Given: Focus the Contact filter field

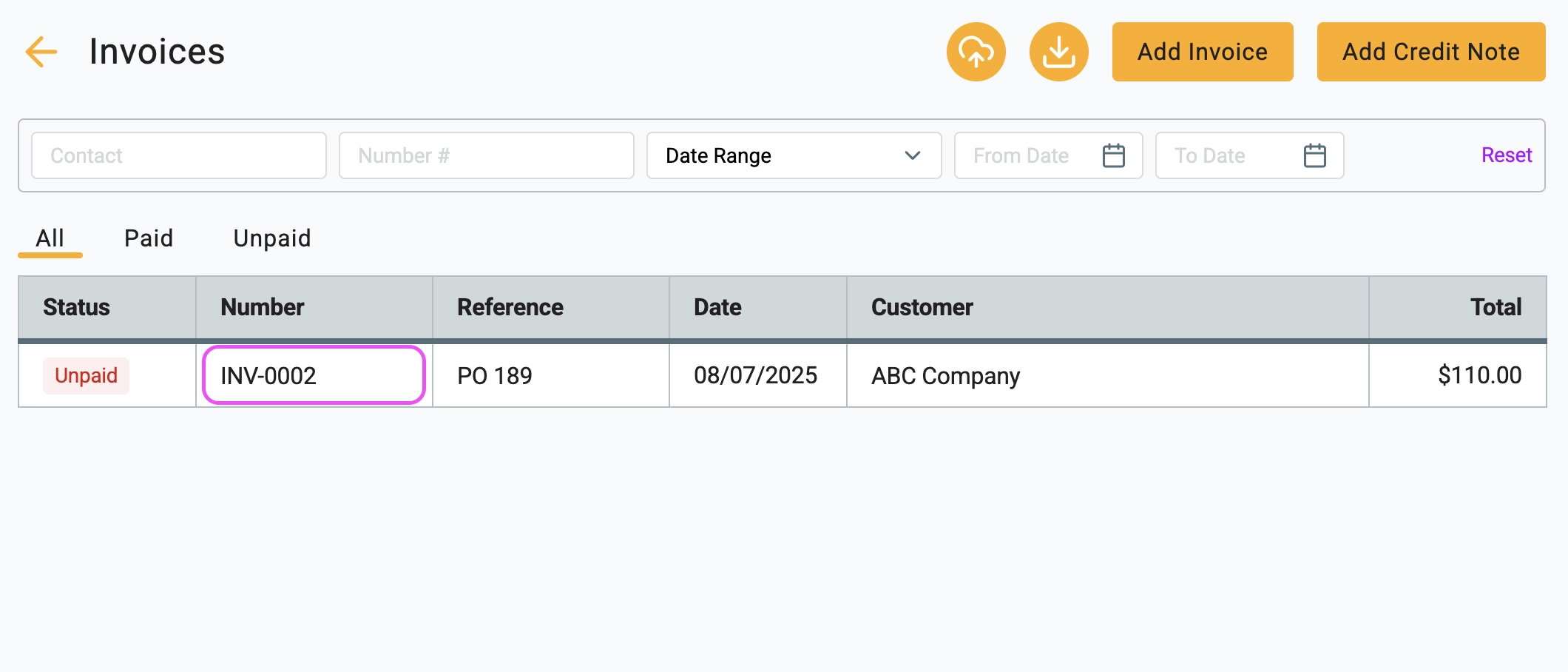Looking at the screenshot, I should tap(178, 155).
